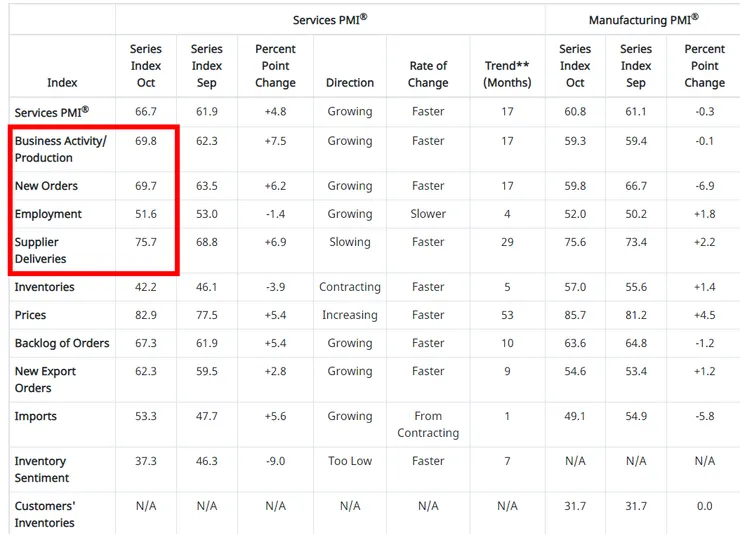The image size is (740, 534).
Task: Select the Customers' Inventories row label
Action: click(45, 514)
